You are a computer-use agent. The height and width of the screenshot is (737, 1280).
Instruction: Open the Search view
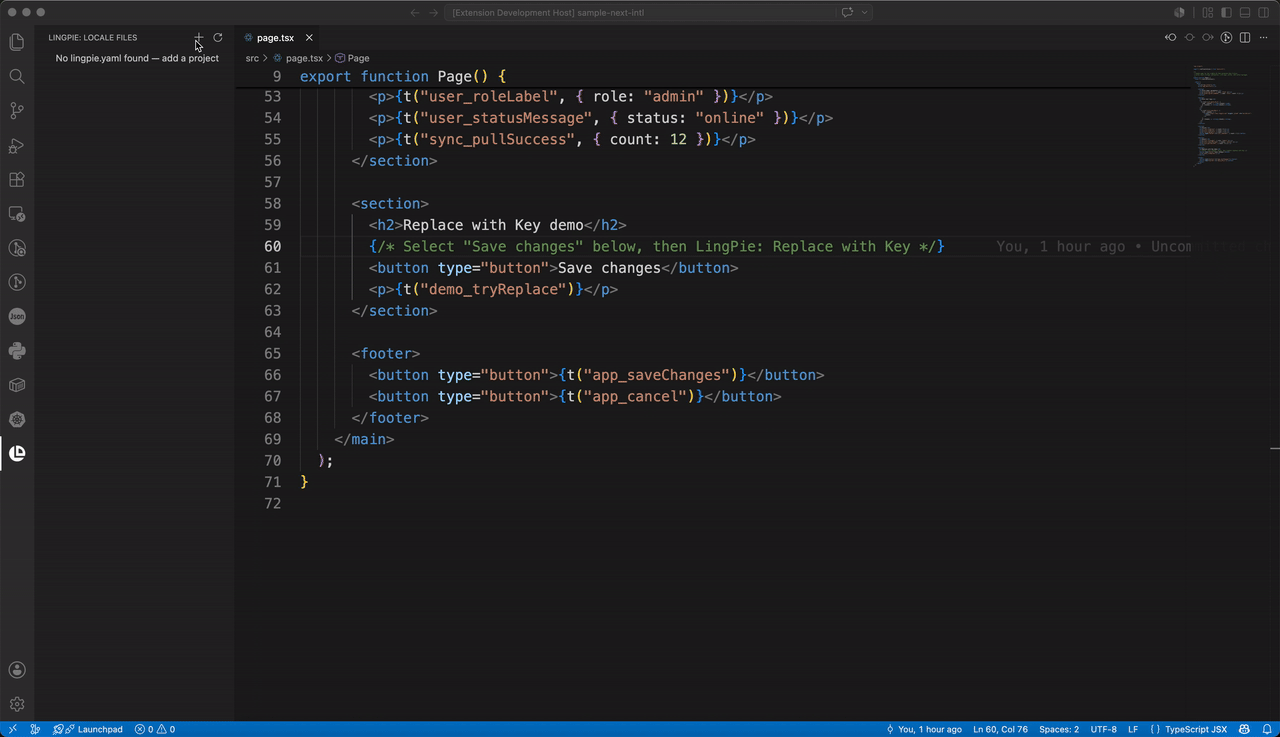16,76
